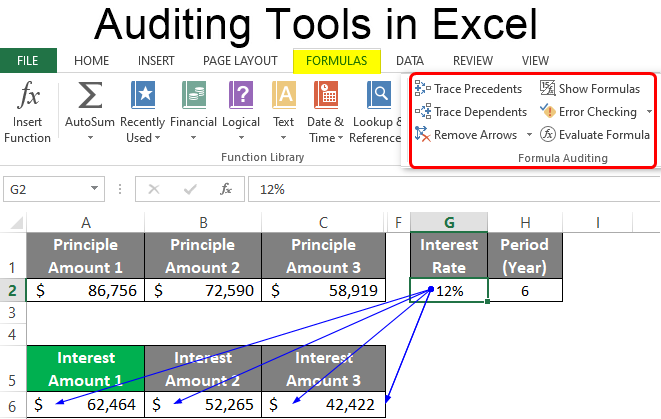Open Recently Used functions star book icon
This screenshot has height=419, width=661.
pyautogui.click(x=143, y=95)
